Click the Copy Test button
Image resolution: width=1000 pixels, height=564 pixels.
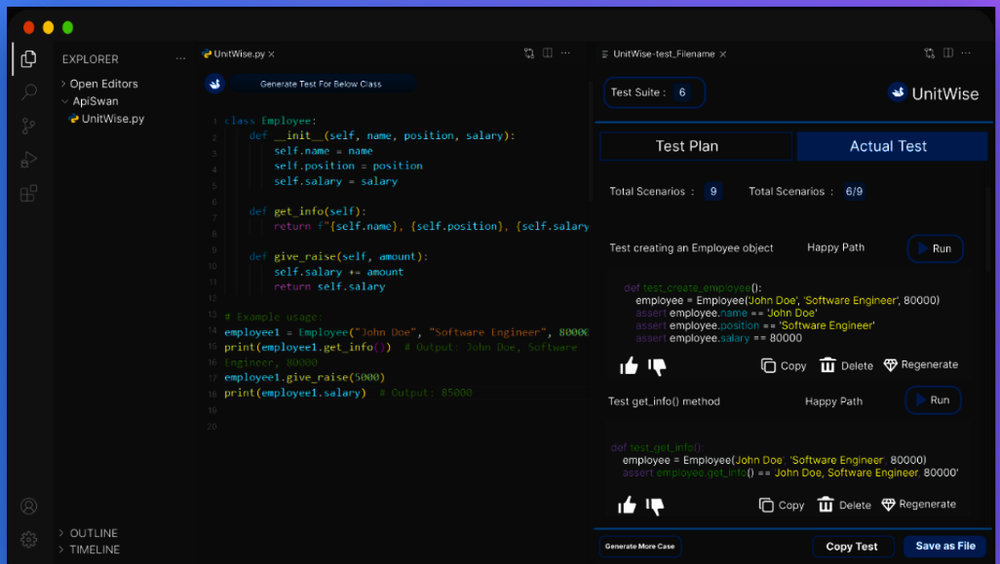tap(851, 546)
